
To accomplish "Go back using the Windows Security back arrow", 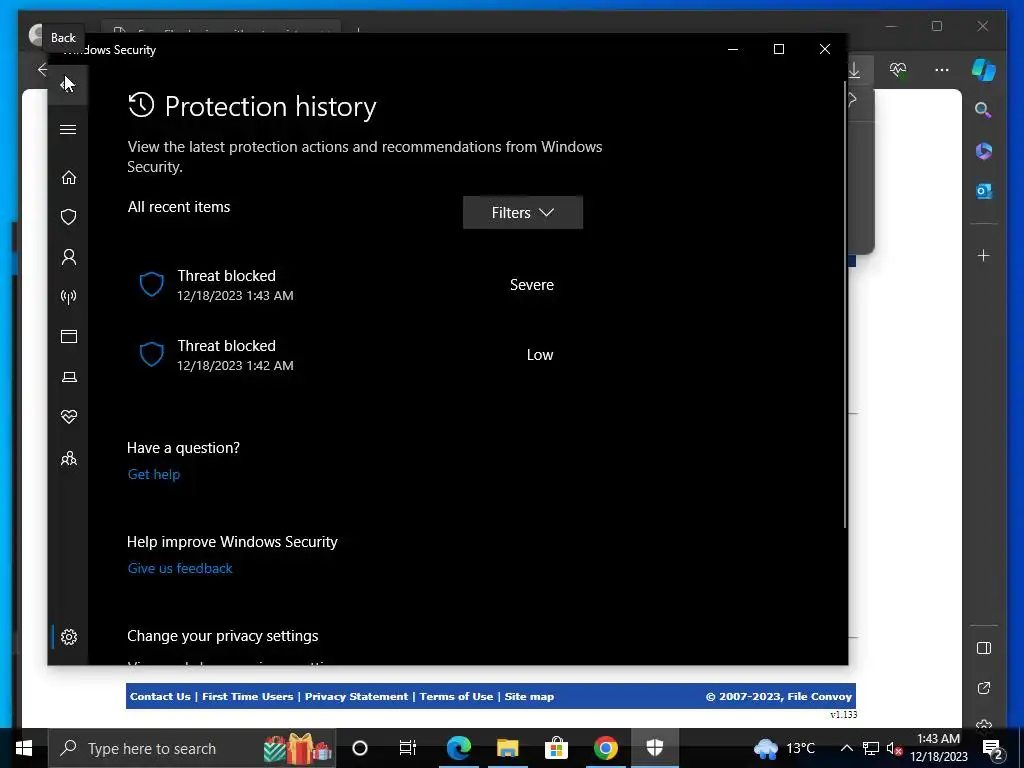I will [68, 84].
